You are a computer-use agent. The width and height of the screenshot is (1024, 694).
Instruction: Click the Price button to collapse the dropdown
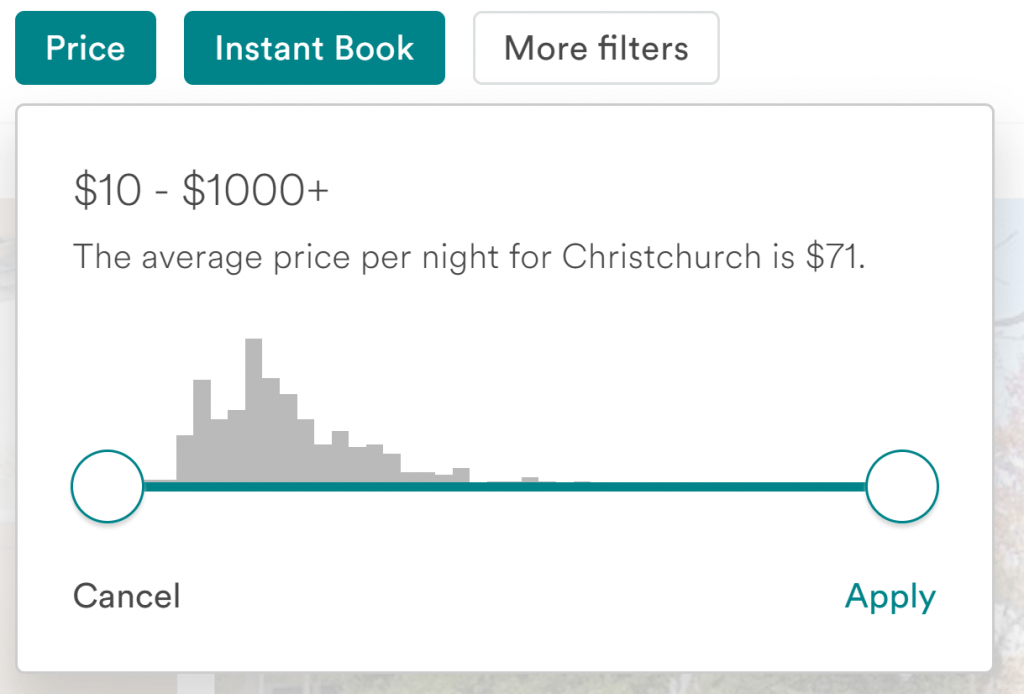click(85, 47)
